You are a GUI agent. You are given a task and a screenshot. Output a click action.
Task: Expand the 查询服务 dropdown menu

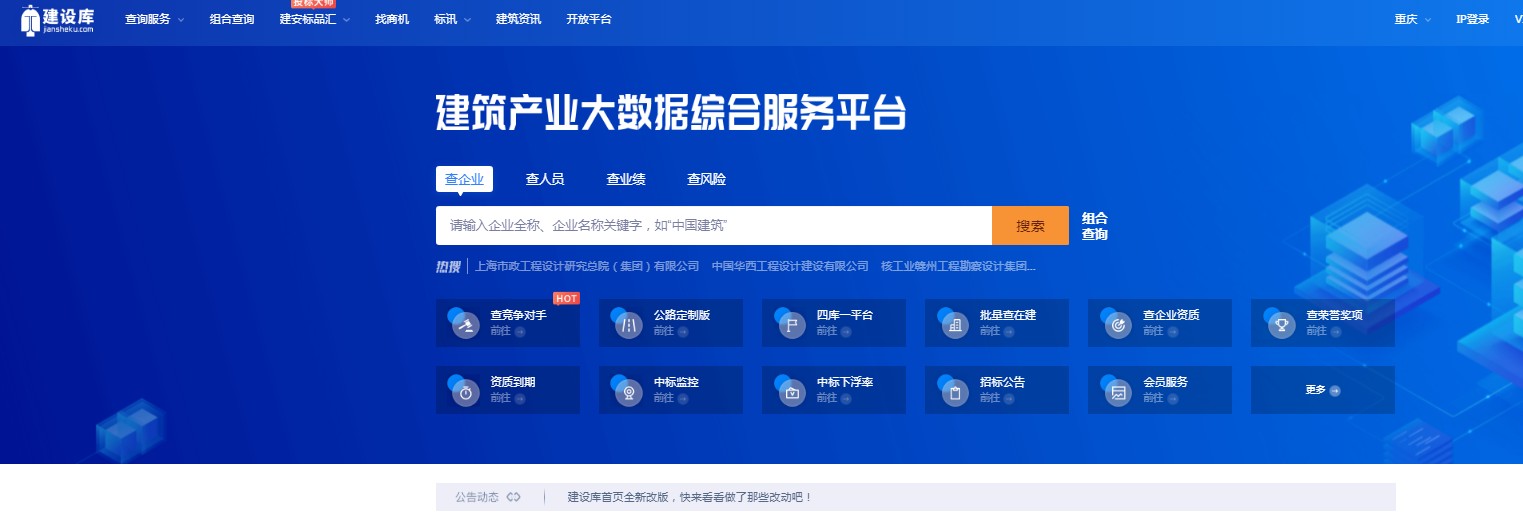[155, 19]
